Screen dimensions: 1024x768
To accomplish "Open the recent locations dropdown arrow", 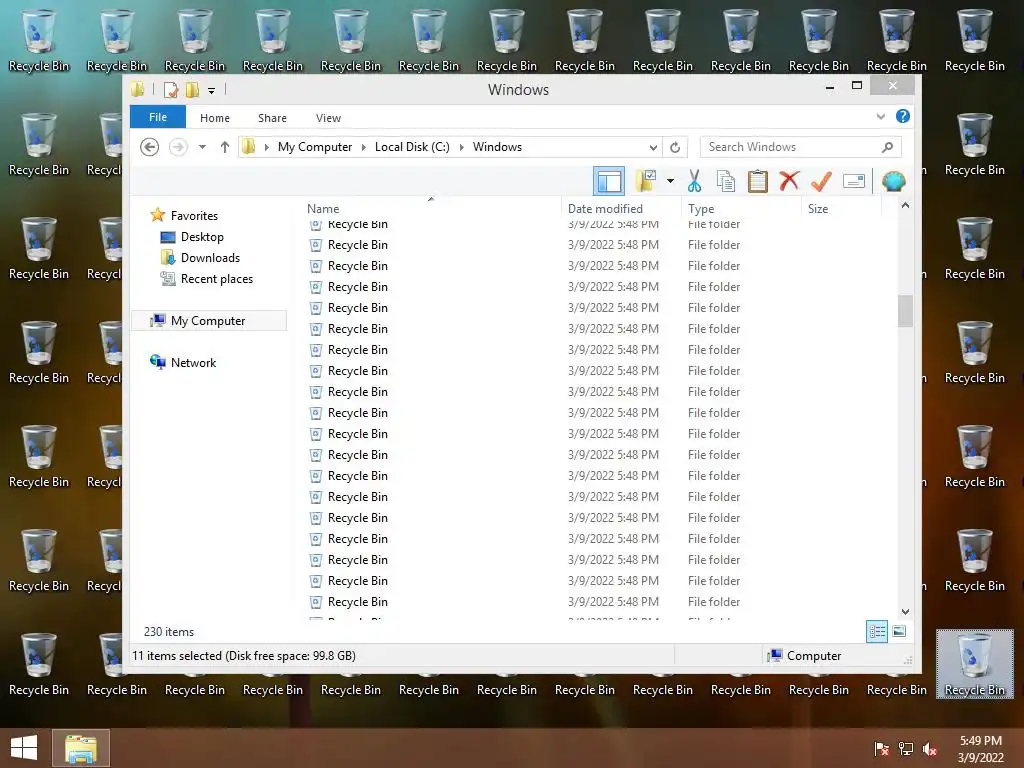I will [202, 147].
